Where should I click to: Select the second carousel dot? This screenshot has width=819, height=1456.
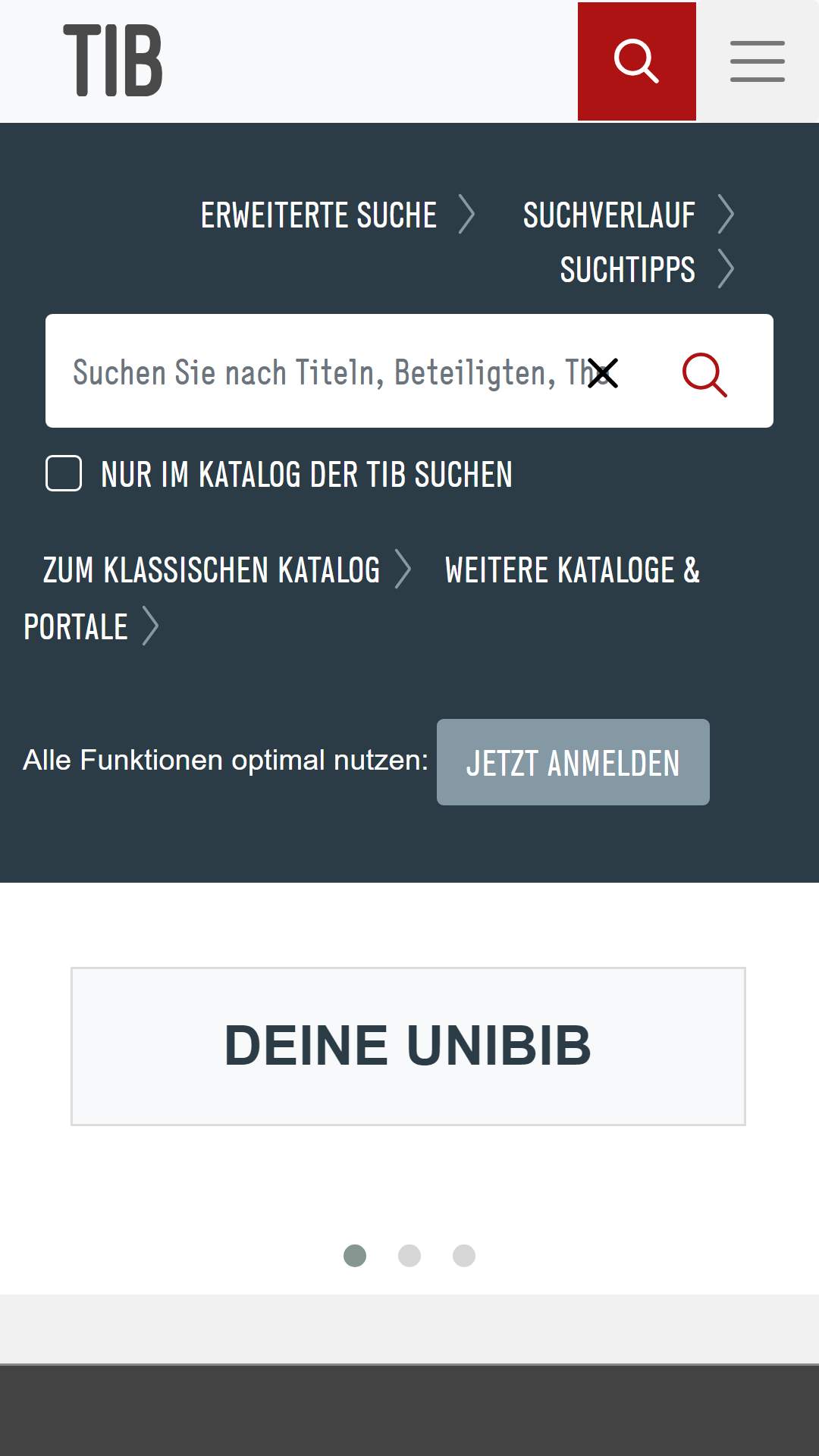pos(409,1256)
